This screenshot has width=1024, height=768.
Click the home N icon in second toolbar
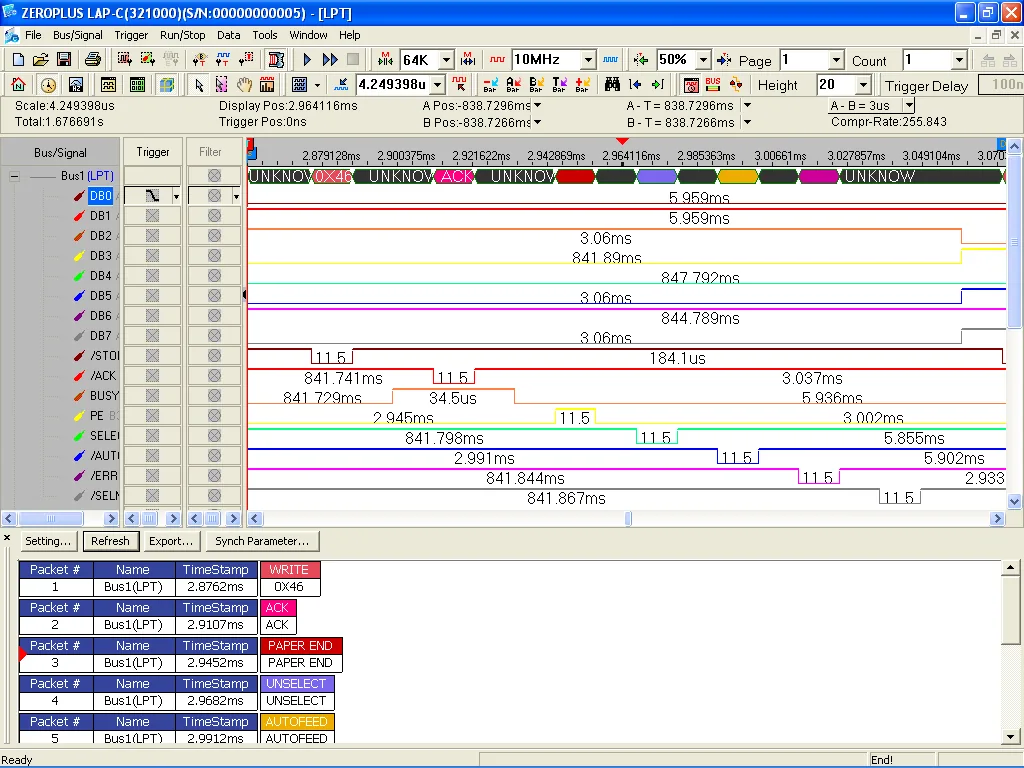19,85
